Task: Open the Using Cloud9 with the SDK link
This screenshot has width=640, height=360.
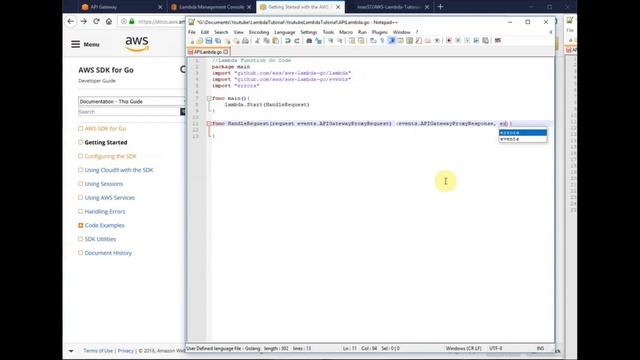Action: [x=119, y=170]
